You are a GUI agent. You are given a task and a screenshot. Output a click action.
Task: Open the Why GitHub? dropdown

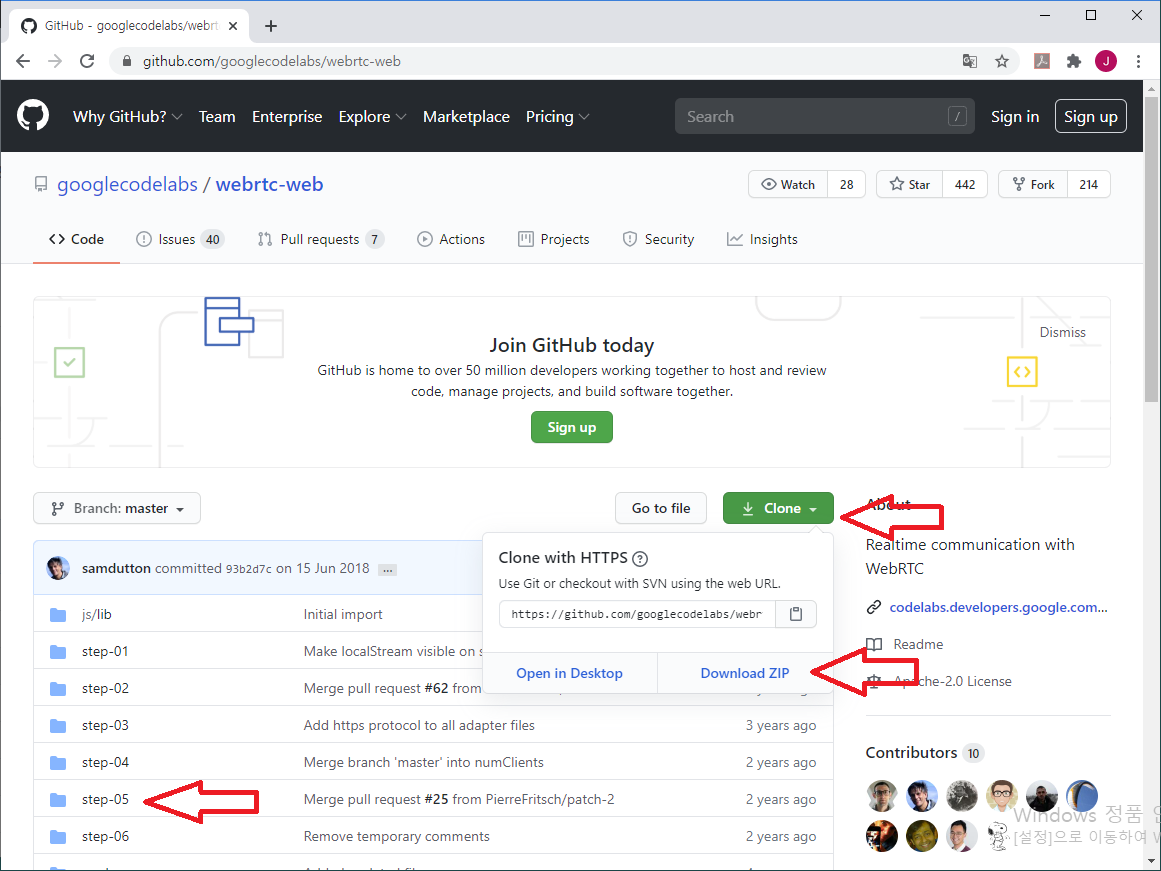tap(127, 116)
